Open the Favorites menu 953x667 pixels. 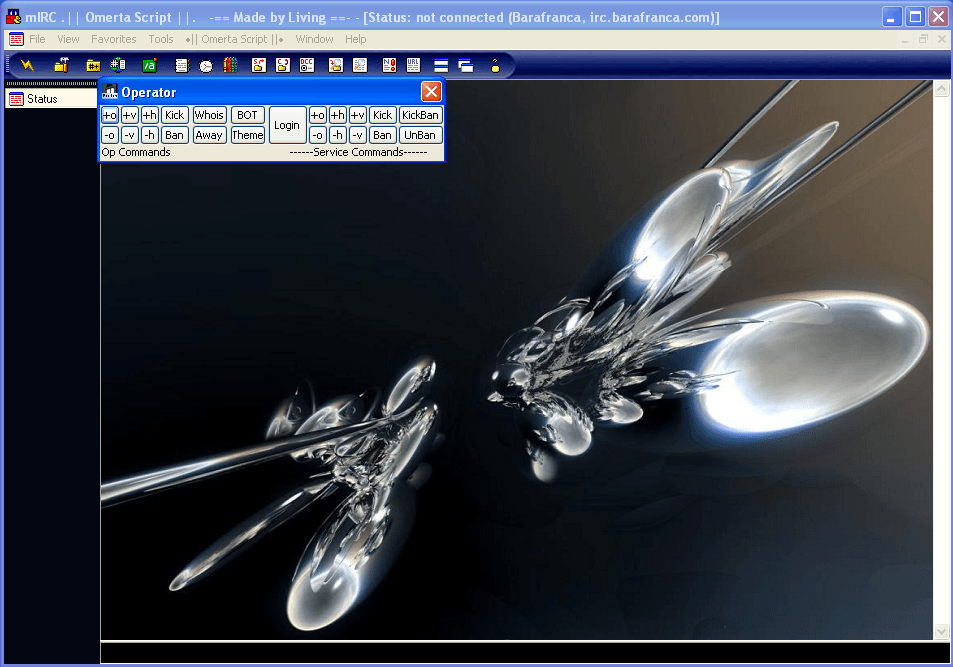click(x=113, y=39)
